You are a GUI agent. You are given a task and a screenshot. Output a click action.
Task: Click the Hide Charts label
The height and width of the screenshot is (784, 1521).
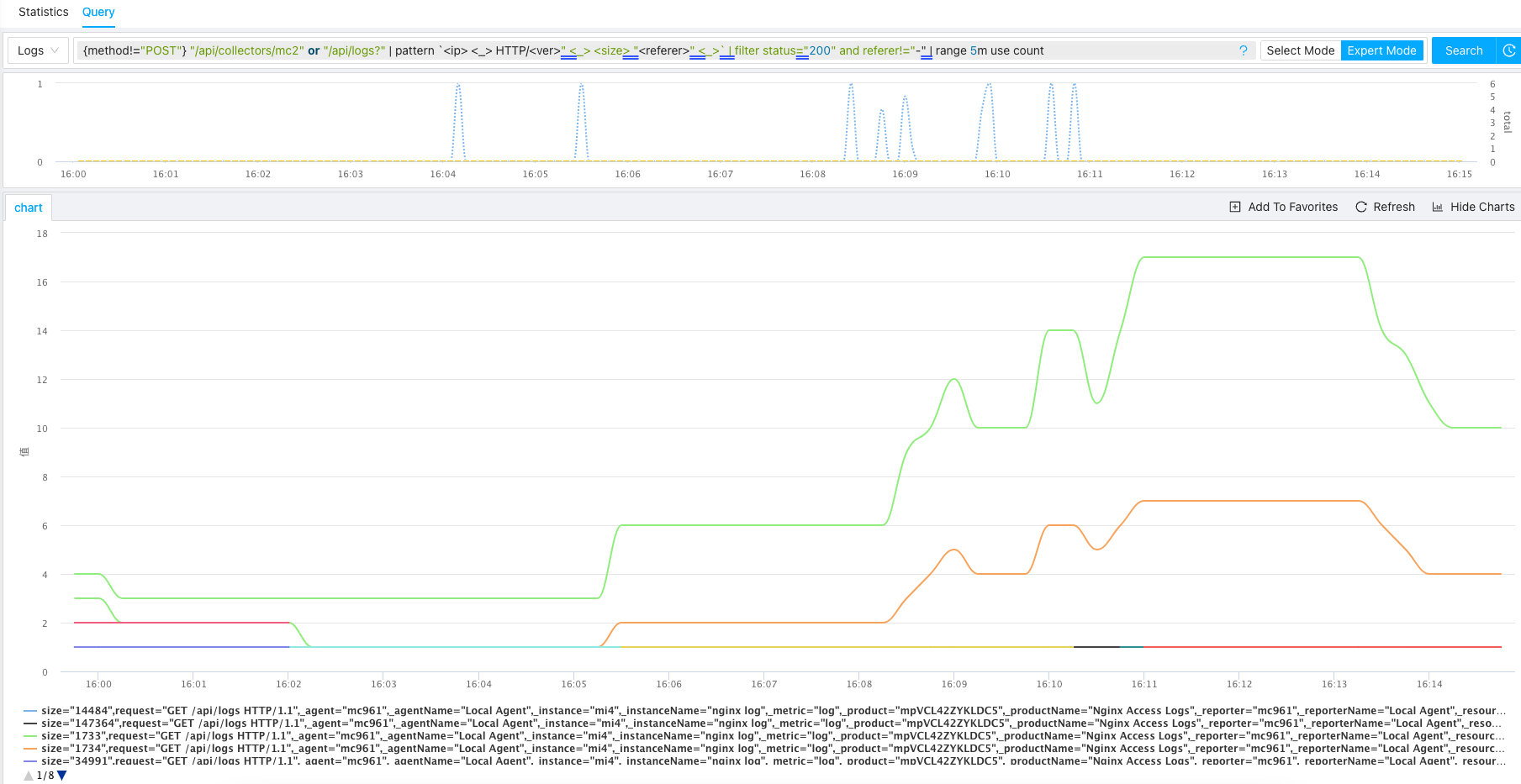(1481, 207)
